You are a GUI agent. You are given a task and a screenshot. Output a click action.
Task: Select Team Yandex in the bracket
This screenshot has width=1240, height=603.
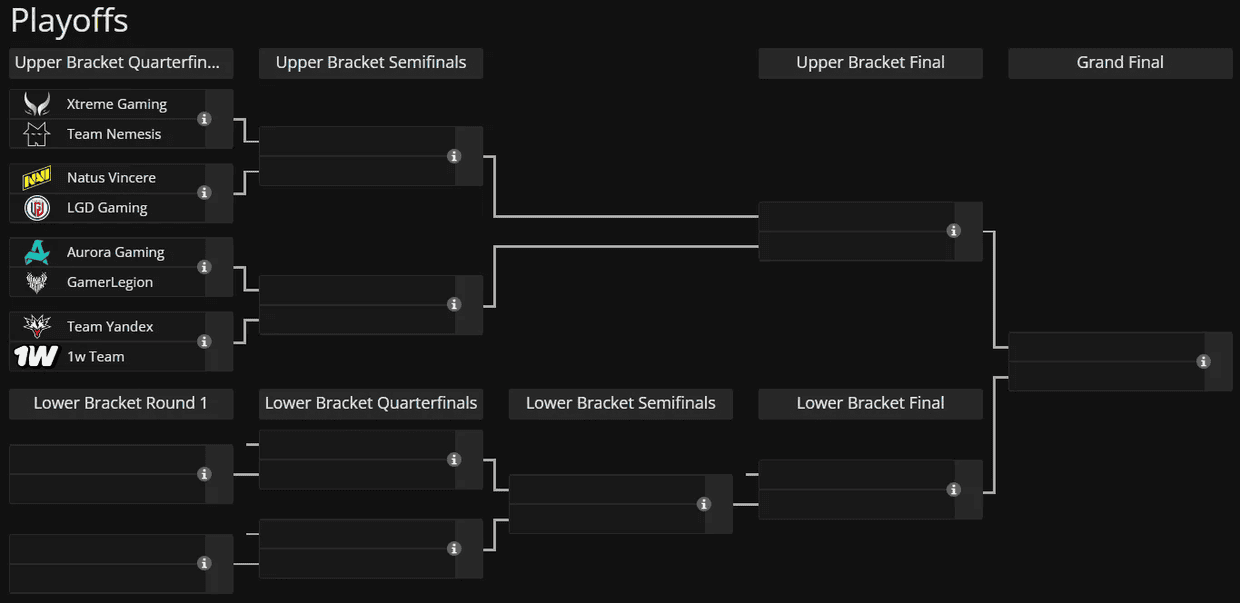point(110,326)
